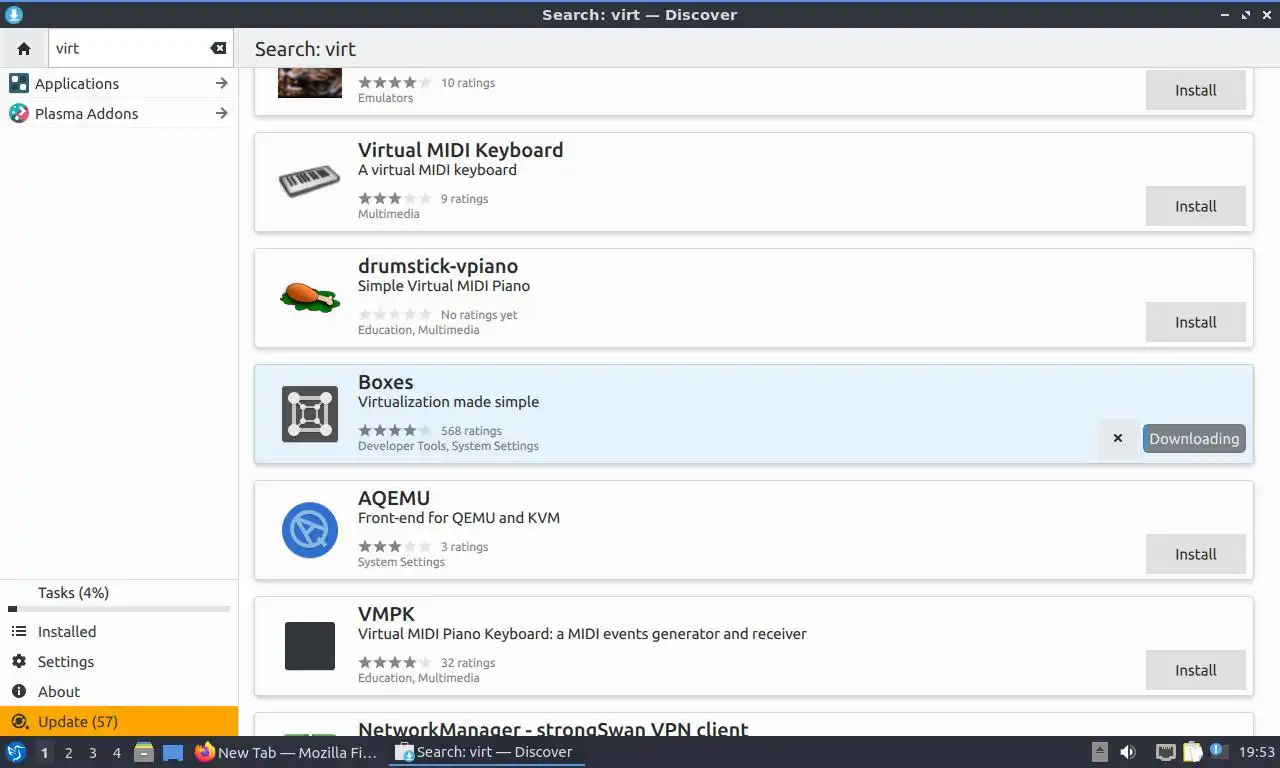This screenshot has width=1280, height=768.
Task: Open the Lubuntu start menu
Action: tap(16, 752)
